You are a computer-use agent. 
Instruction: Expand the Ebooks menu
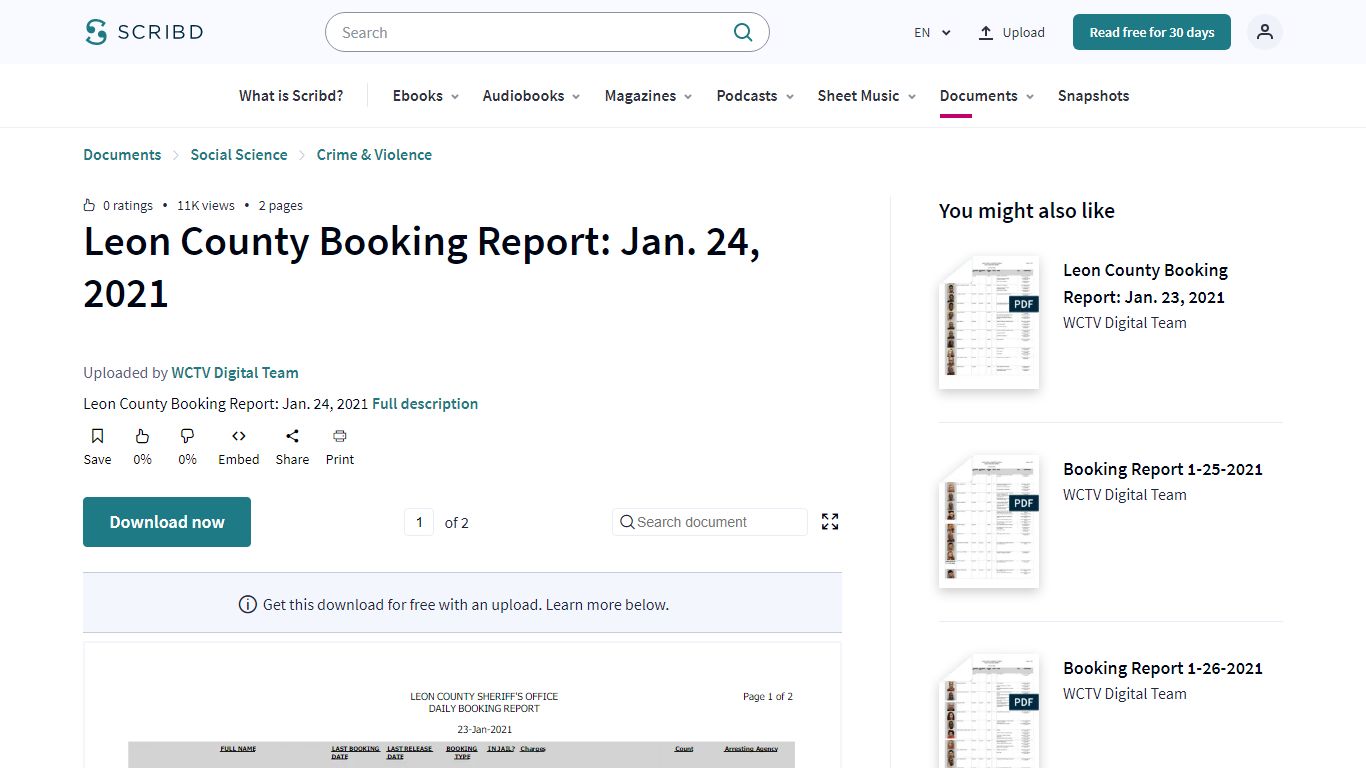pyautogui.click(x=426, y=96)
